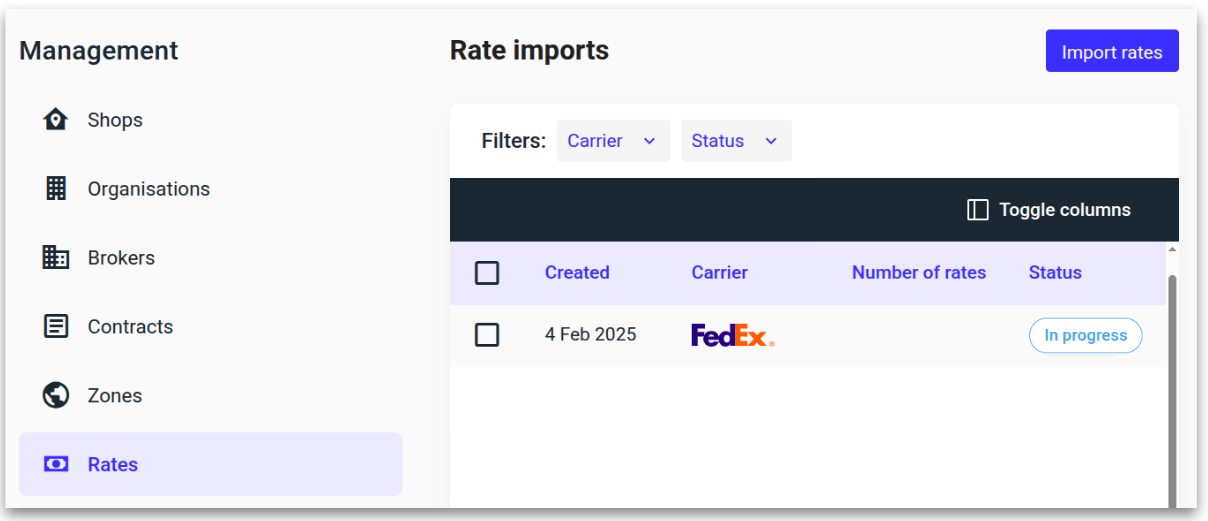Click the Toggle columns panel icon
Viewport: 1208px width, 521px height.
pos(977,210)
